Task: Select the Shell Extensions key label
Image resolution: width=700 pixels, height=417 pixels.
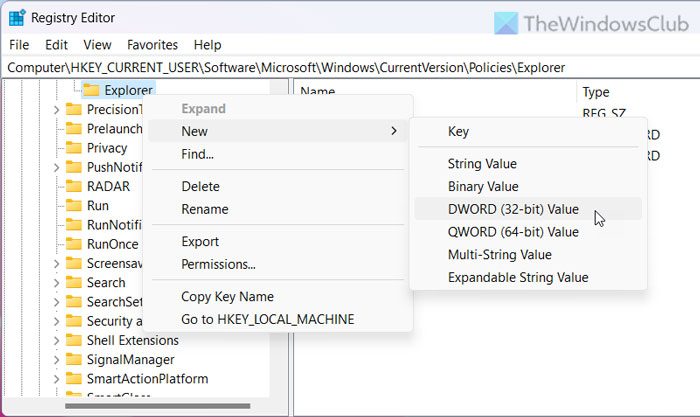Action: [133, 340]
